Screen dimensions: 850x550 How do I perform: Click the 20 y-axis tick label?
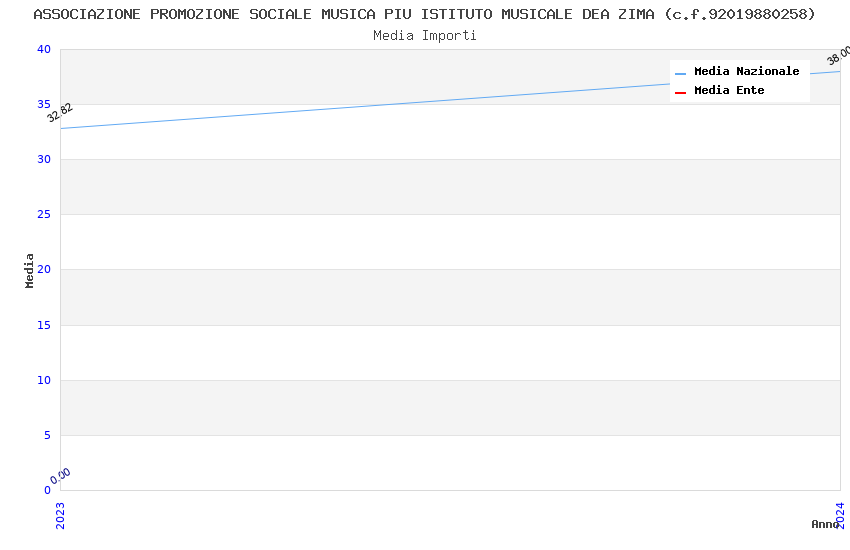pyautogui.click(x=43, y=270)
